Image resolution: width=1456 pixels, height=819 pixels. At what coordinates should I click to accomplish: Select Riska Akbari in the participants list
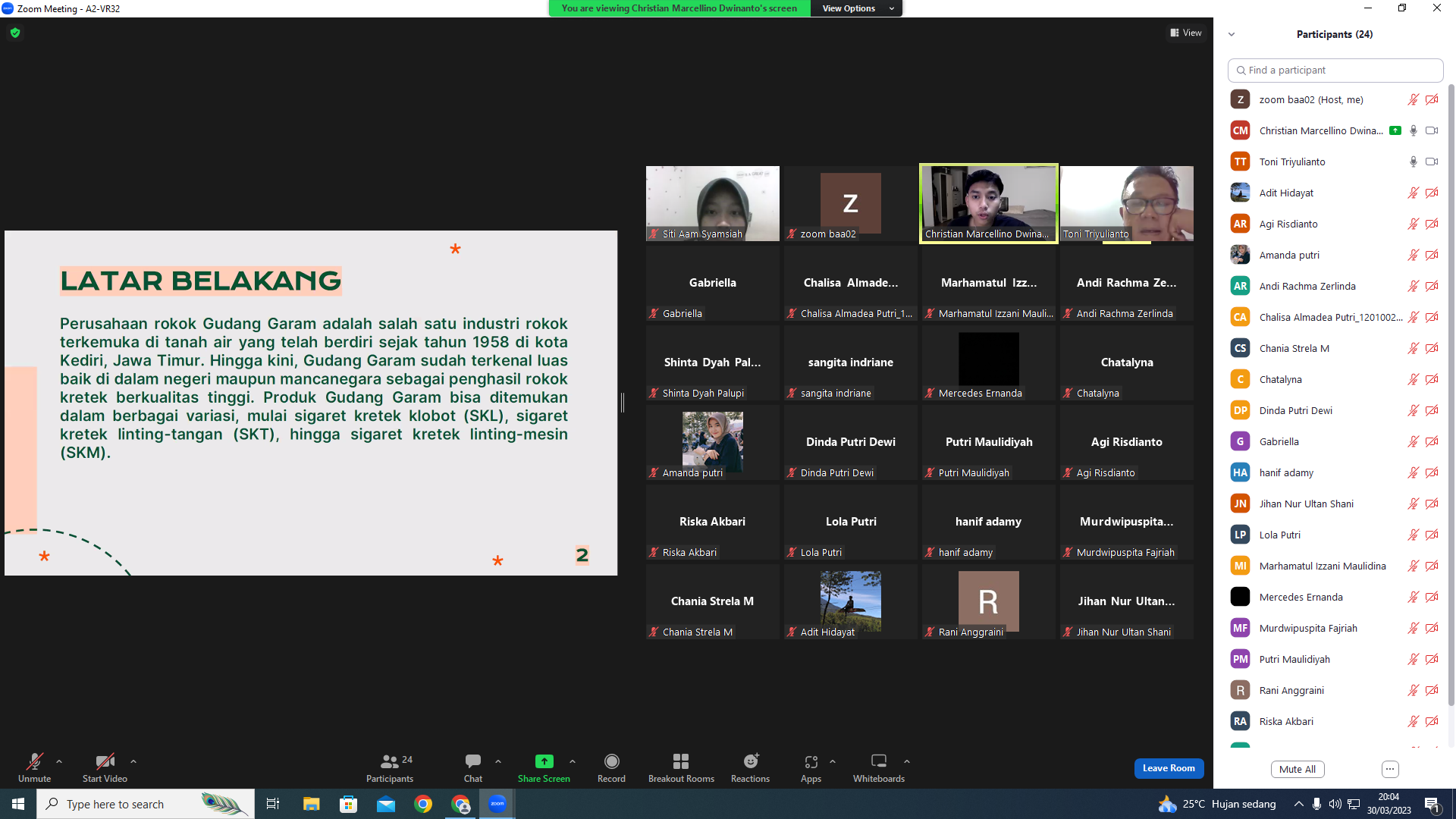[x=1335, y=721]
